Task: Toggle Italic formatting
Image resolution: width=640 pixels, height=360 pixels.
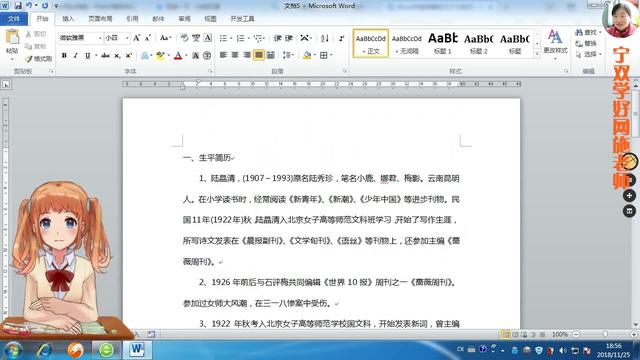Action: 76,56
